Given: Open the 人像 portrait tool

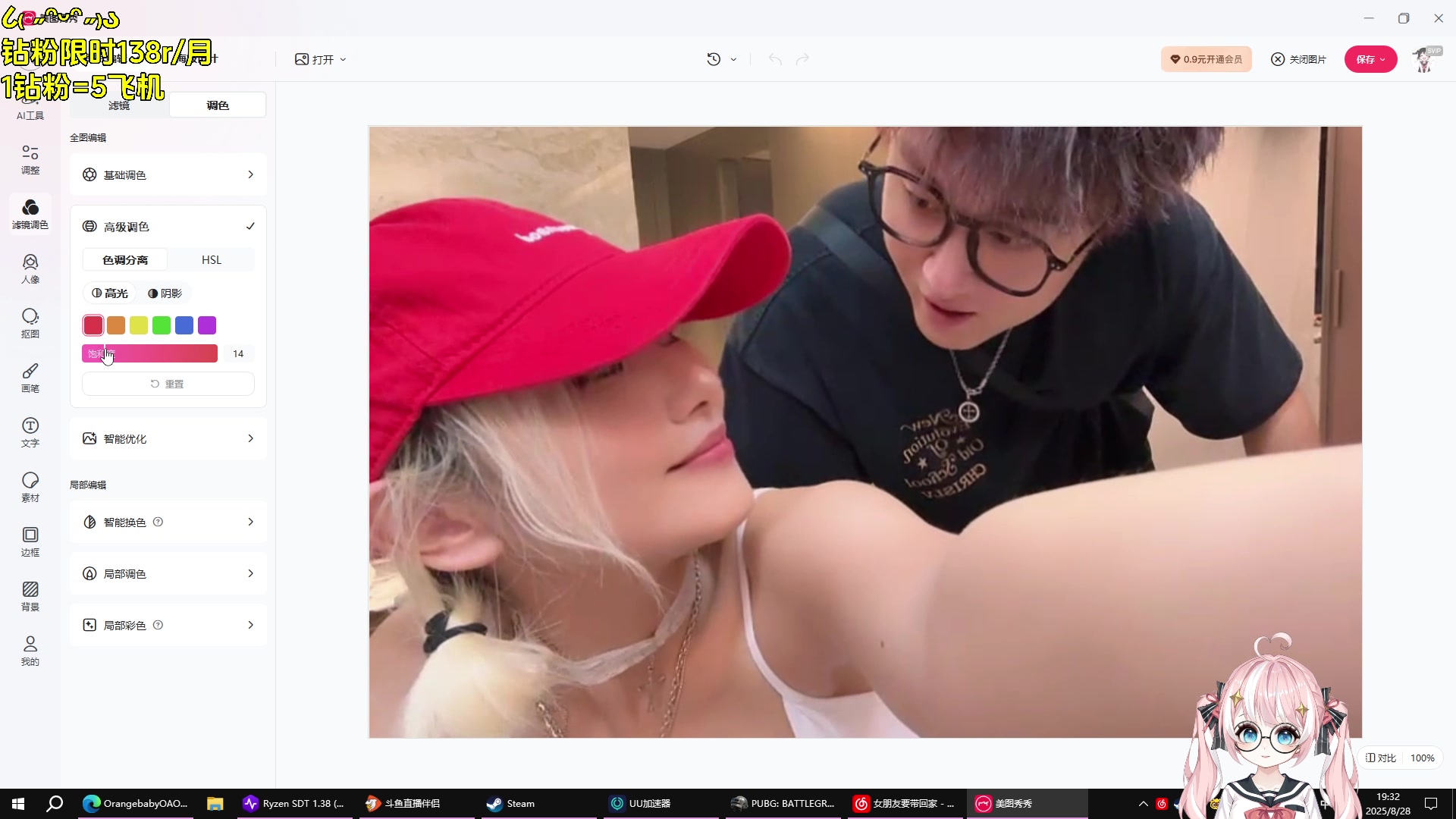Looking at the screenshot, I should 30,268.
